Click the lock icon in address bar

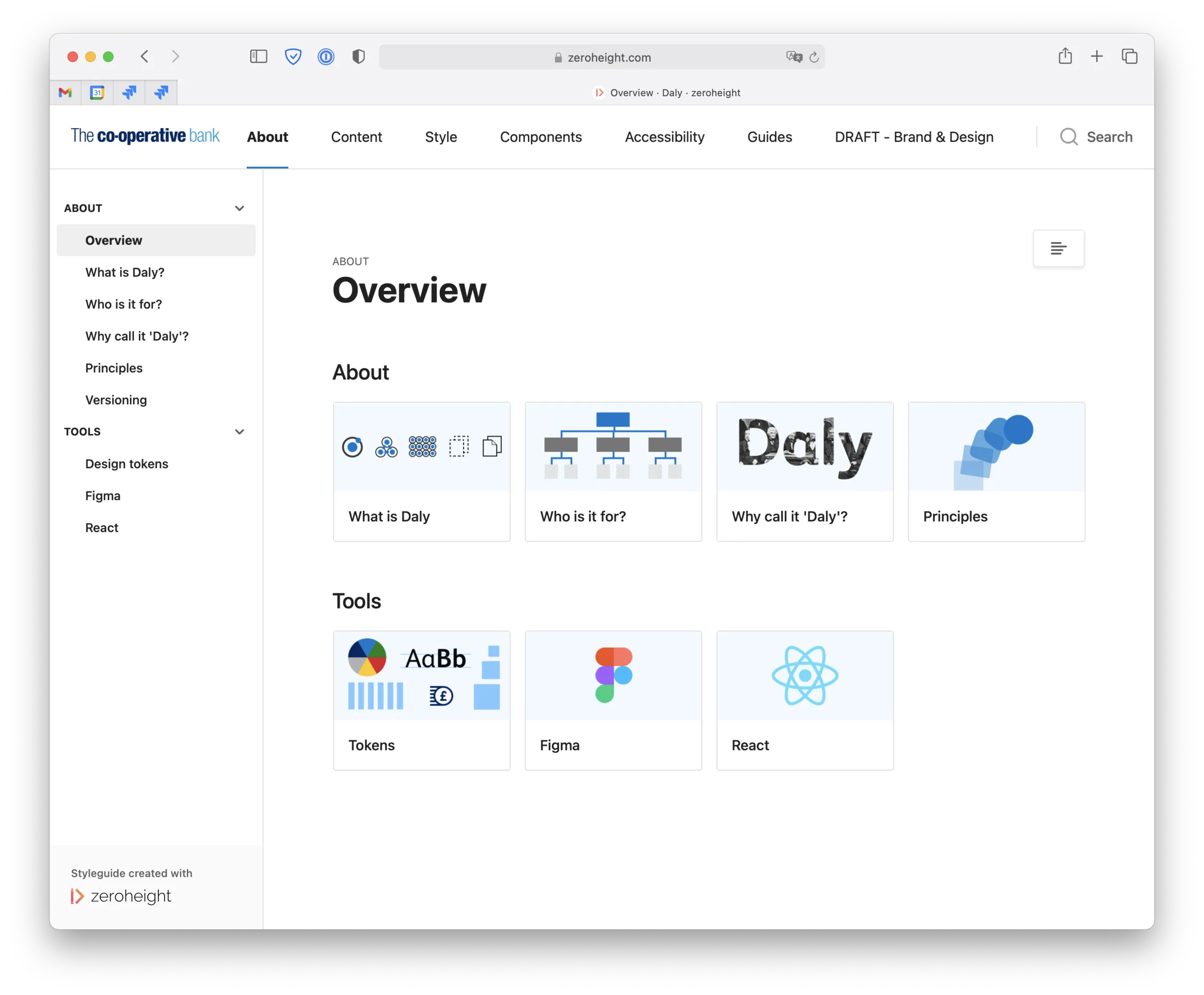point(558,57)
